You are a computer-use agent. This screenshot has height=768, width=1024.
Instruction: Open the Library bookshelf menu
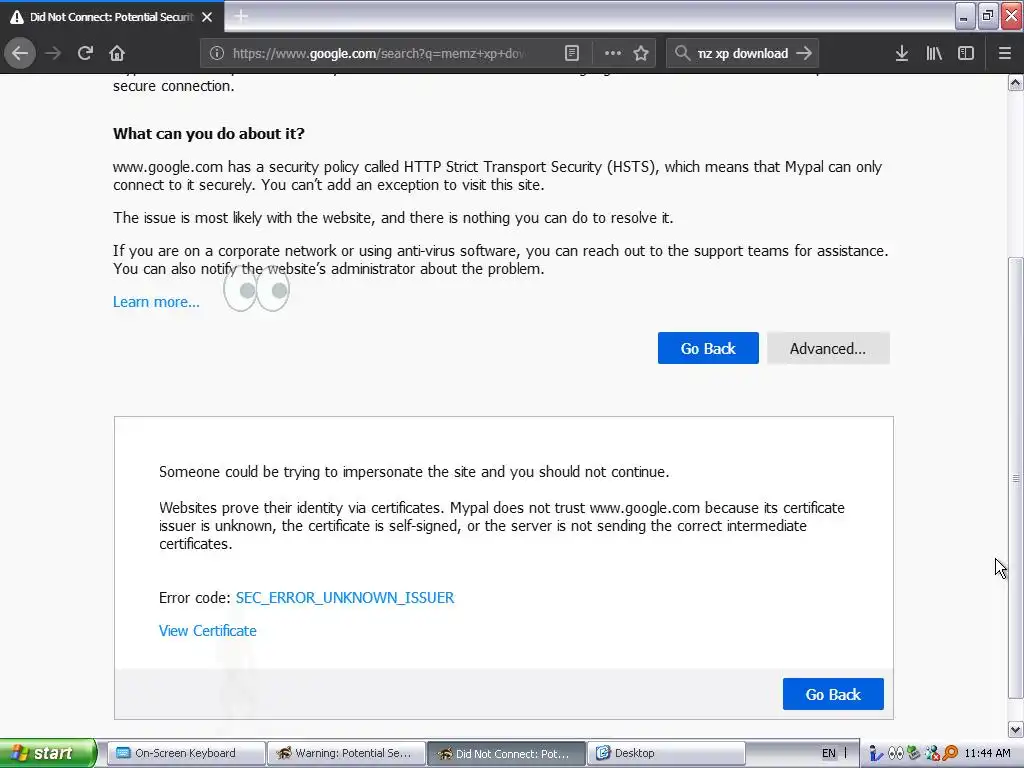[x=934, y=53]
